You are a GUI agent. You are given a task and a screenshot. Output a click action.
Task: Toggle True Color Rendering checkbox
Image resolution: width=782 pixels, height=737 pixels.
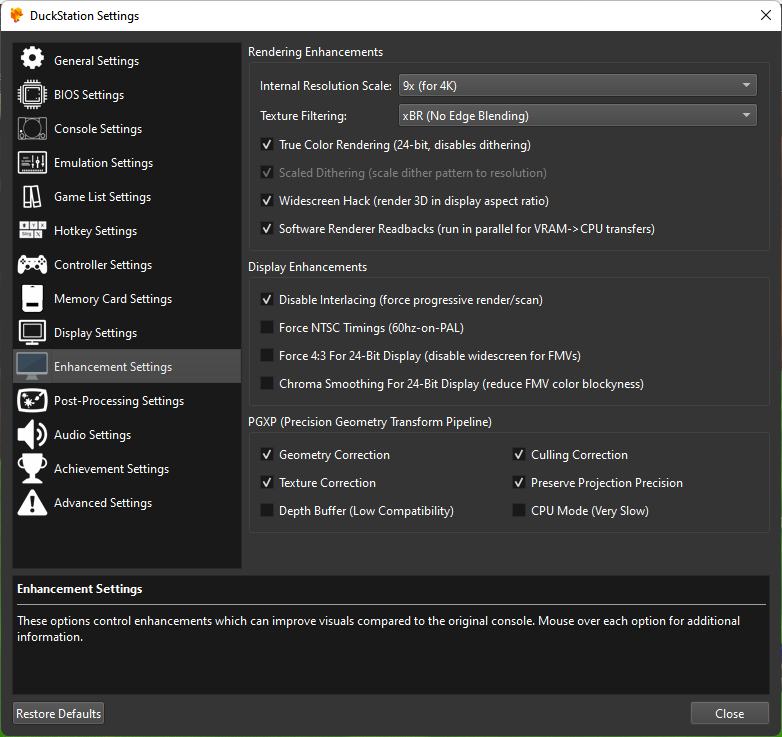click(267, 145)
